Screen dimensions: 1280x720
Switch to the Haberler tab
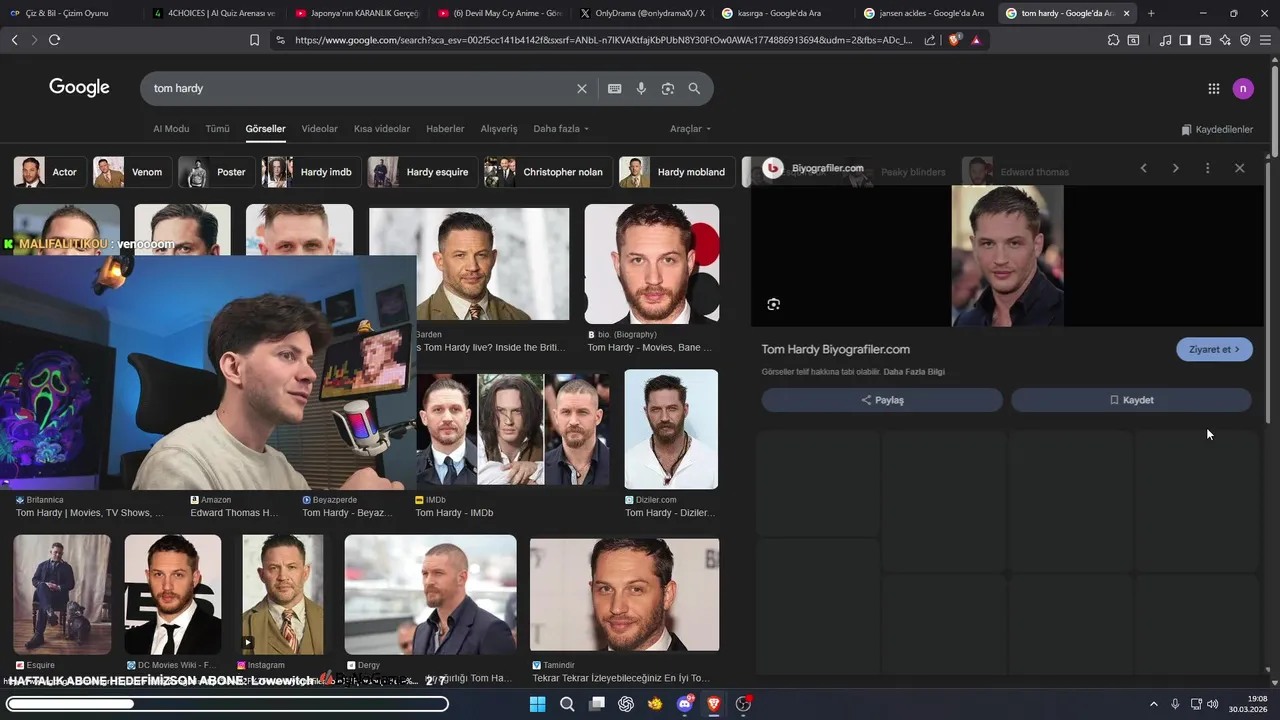click(x=445, y=129)
